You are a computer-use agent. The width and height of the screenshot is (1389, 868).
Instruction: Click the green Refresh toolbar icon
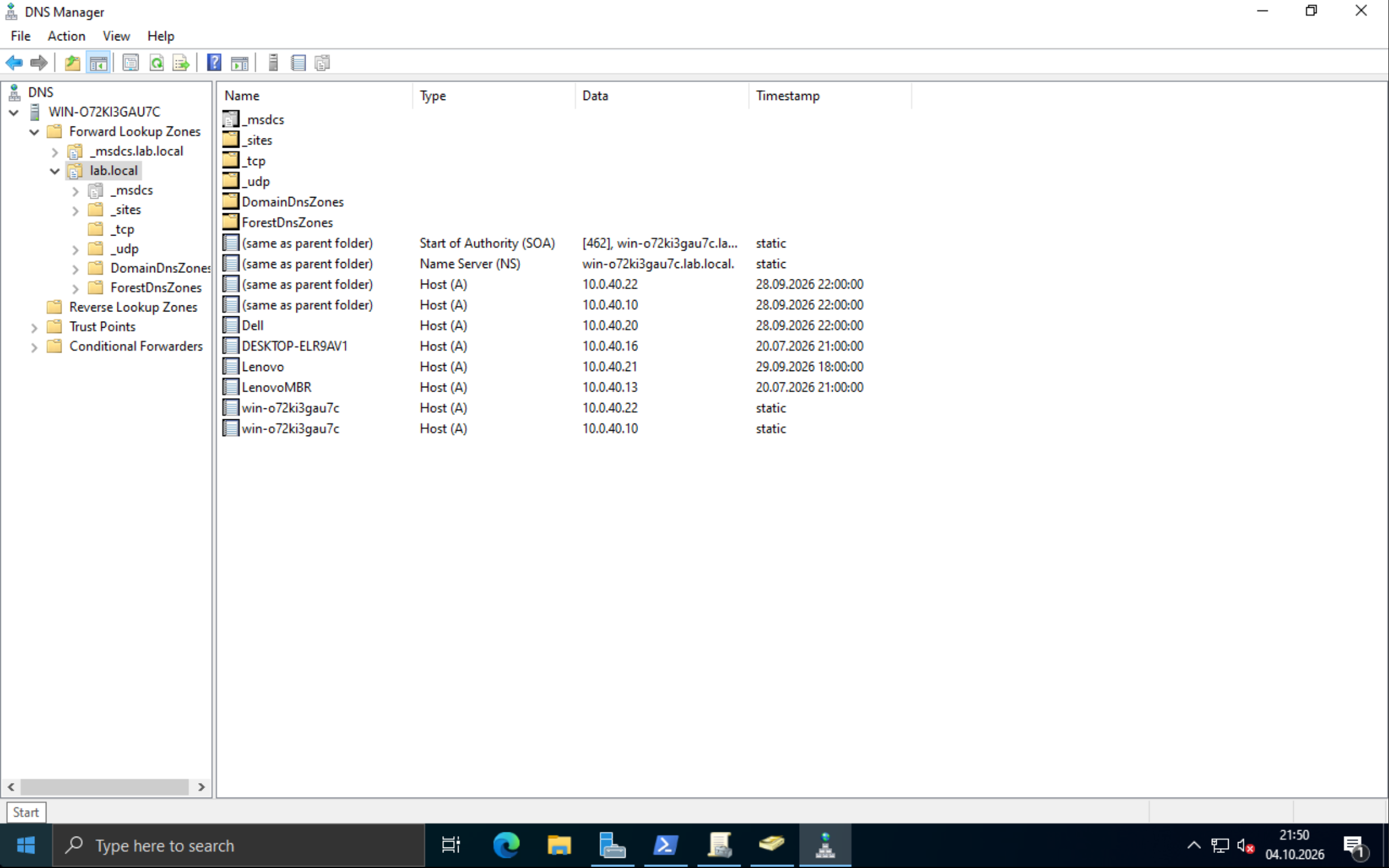click(157, 63)
